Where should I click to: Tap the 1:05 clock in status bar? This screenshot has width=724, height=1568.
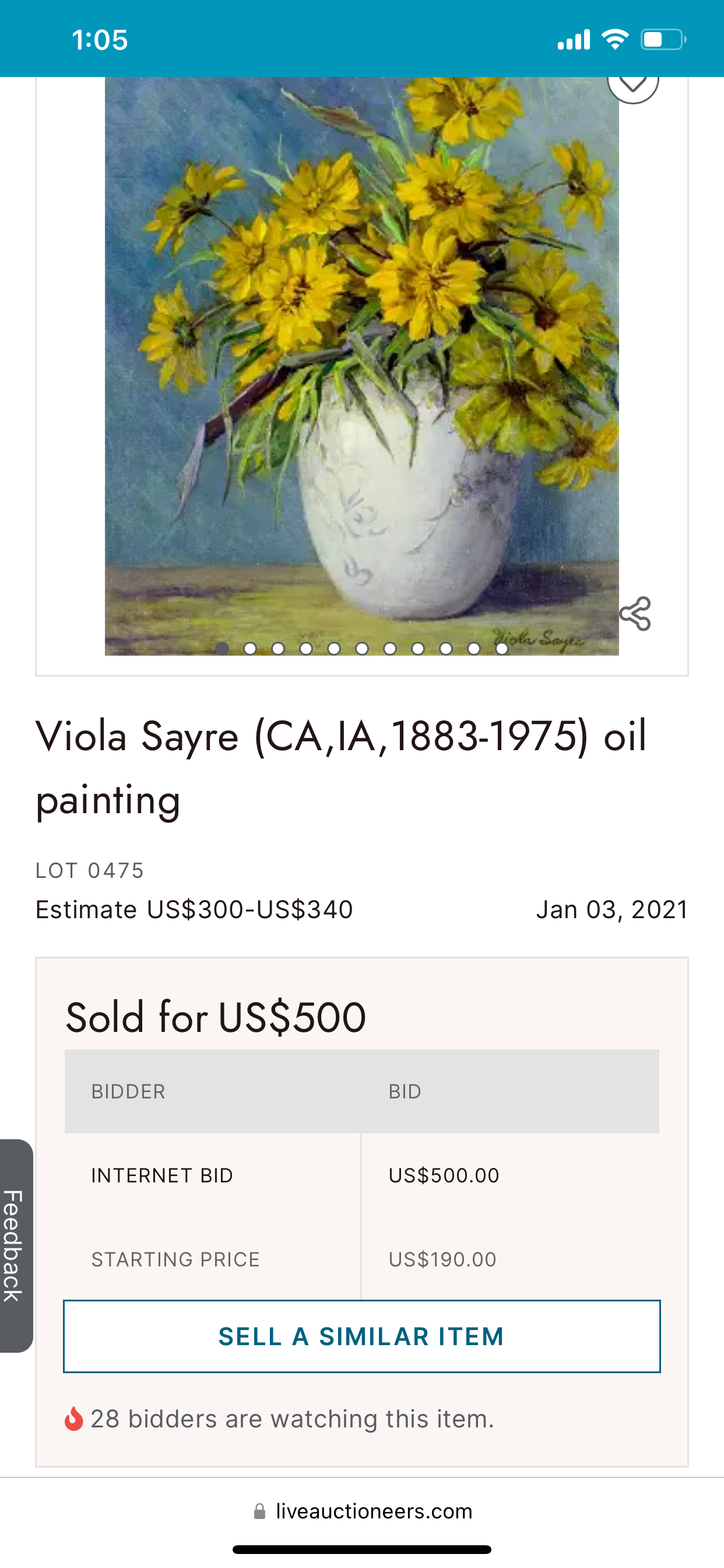(x=100, y=40)
